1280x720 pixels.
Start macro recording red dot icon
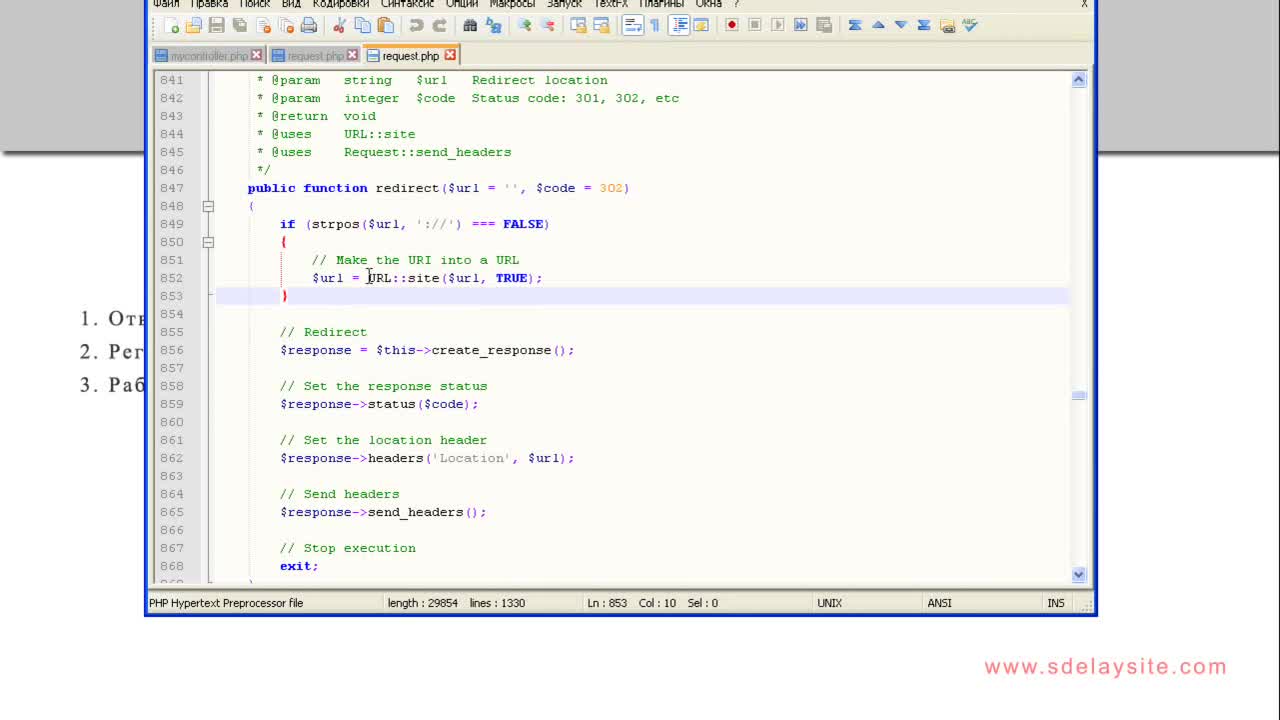[x=732, y=25]
